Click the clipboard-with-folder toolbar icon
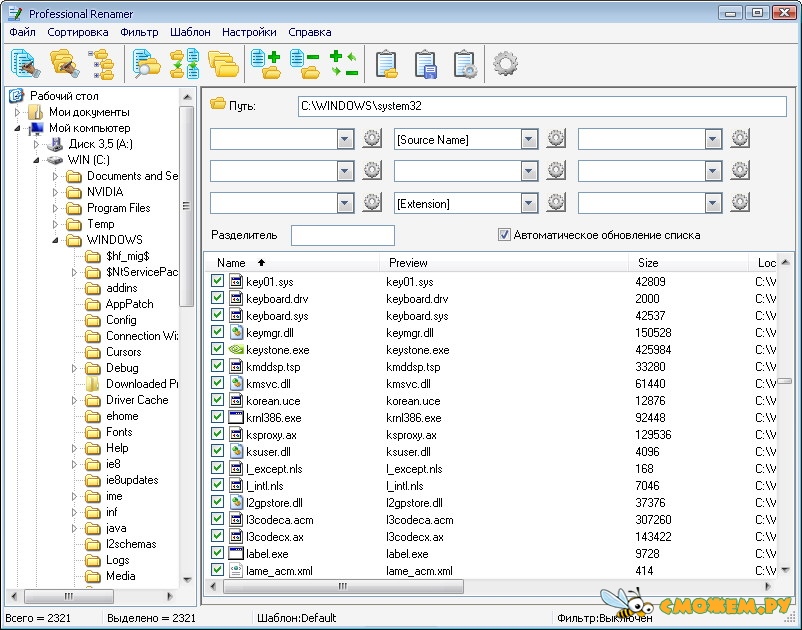The height and width of the screenshot is (630, 802). click(x=387, y=64)
